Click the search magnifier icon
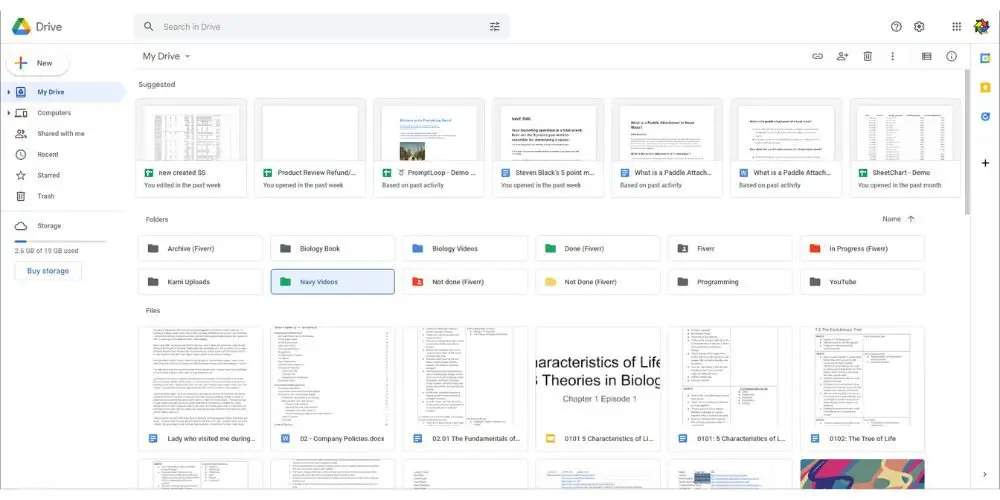 149,27
